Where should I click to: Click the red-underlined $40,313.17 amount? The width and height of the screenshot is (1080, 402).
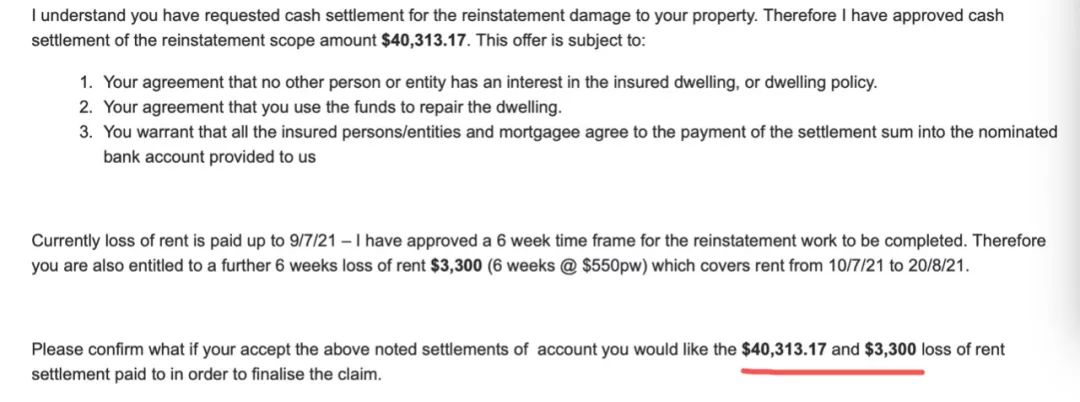783,349
